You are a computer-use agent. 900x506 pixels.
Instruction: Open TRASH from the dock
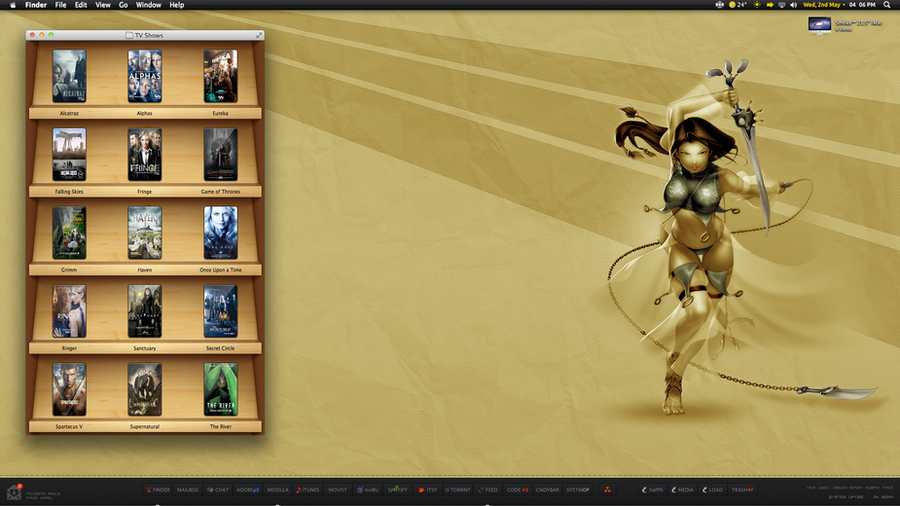pos(742,490)
